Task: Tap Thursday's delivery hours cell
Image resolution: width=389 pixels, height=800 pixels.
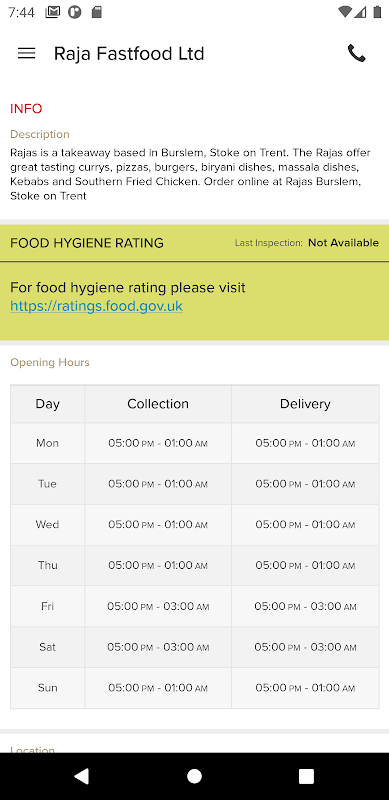Action: click(305, 566)
